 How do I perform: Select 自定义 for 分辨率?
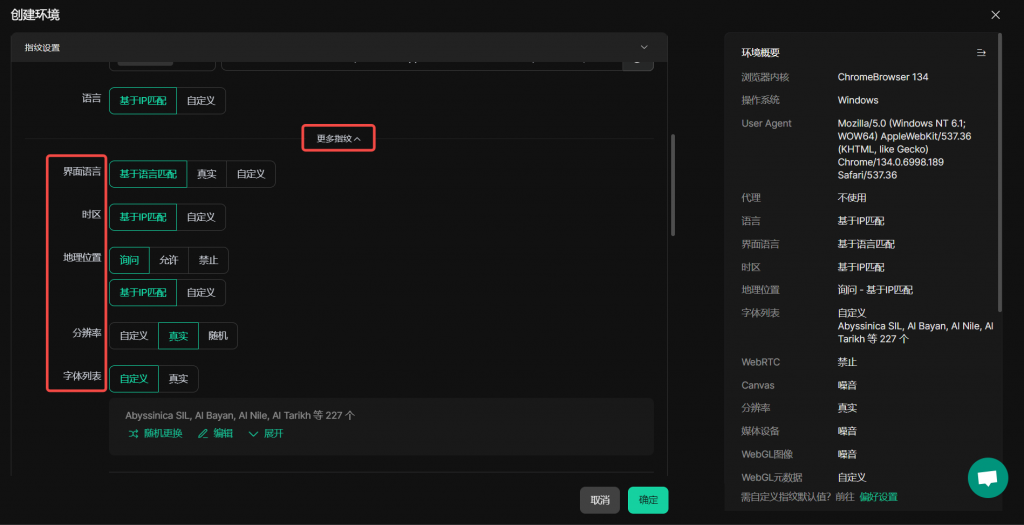pos(134,336)
